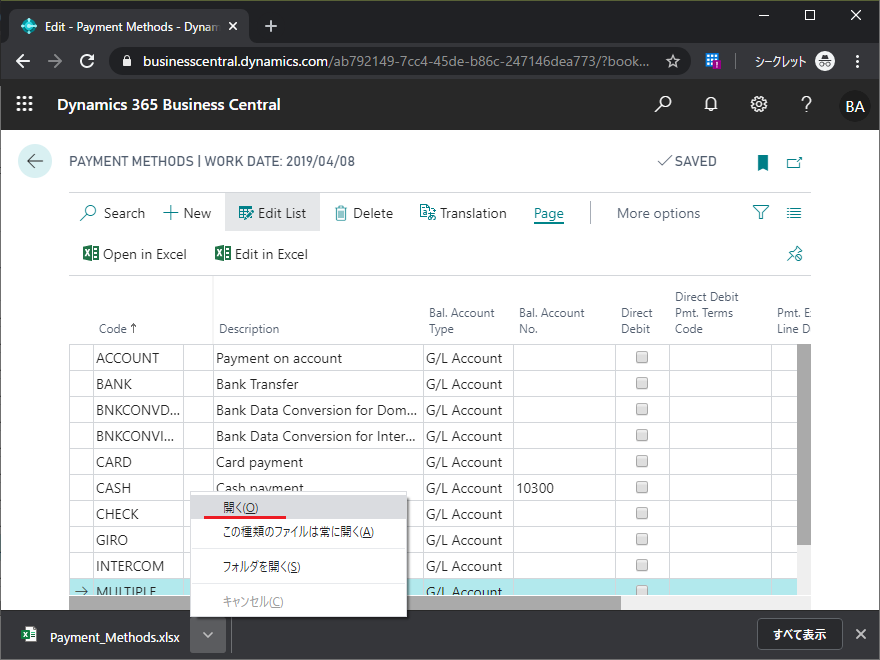Click the browser forward arrow
This screenshot has height=660, width=880.
(55, 61)
